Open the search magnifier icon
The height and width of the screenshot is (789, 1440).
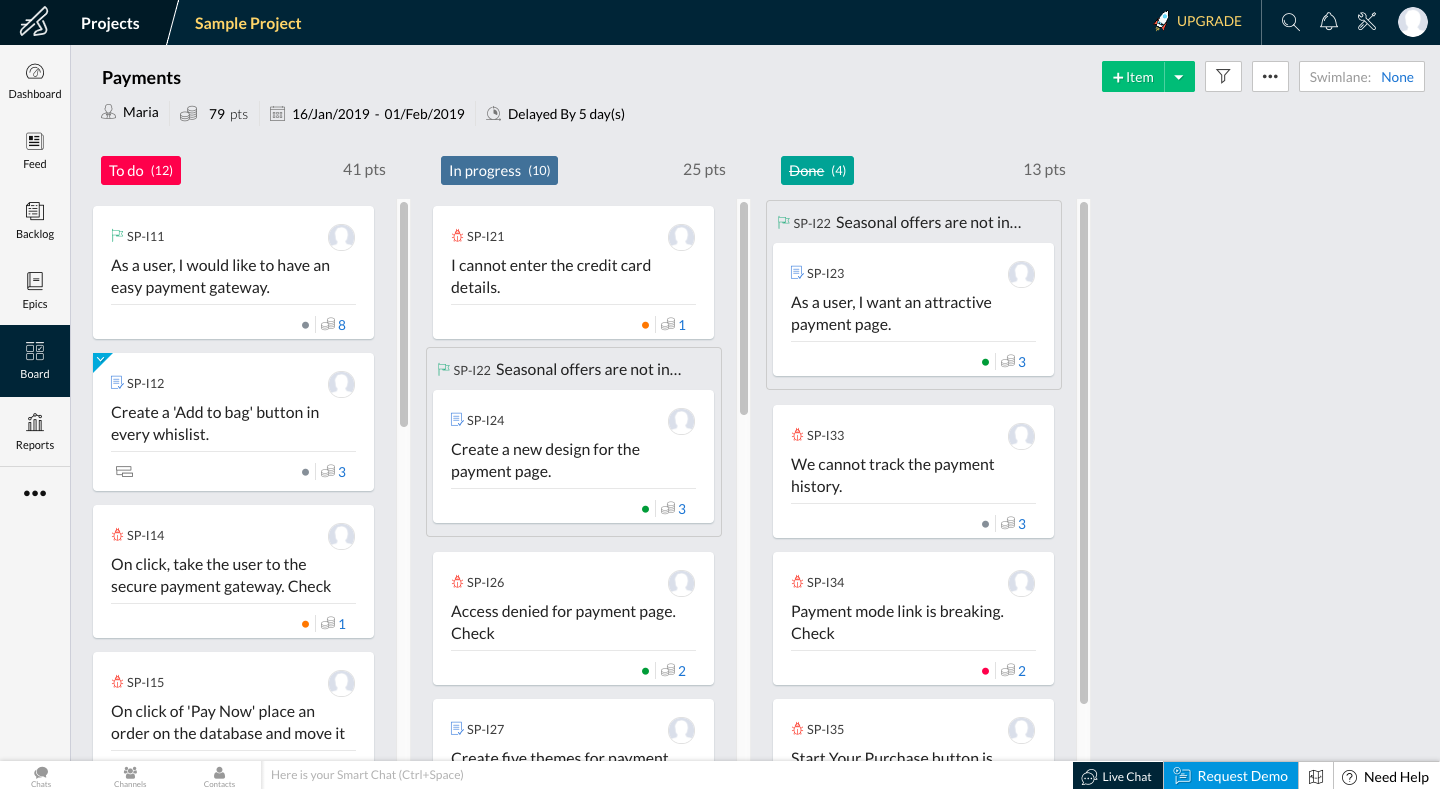[1290, 22]
